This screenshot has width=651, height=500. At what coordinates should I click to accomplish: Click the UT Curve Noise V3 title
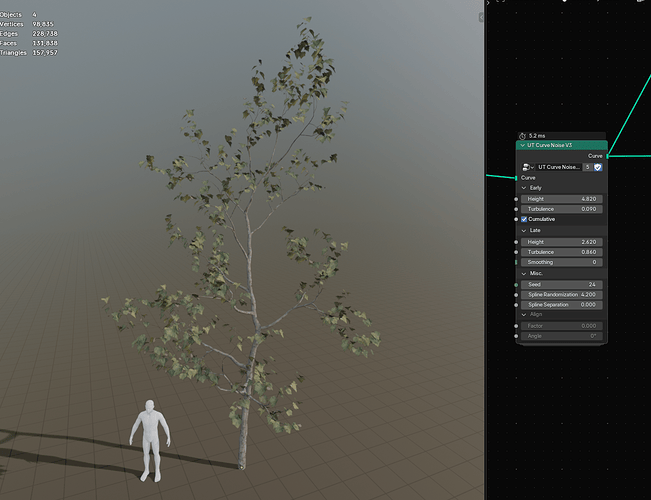tap(549, 145)
